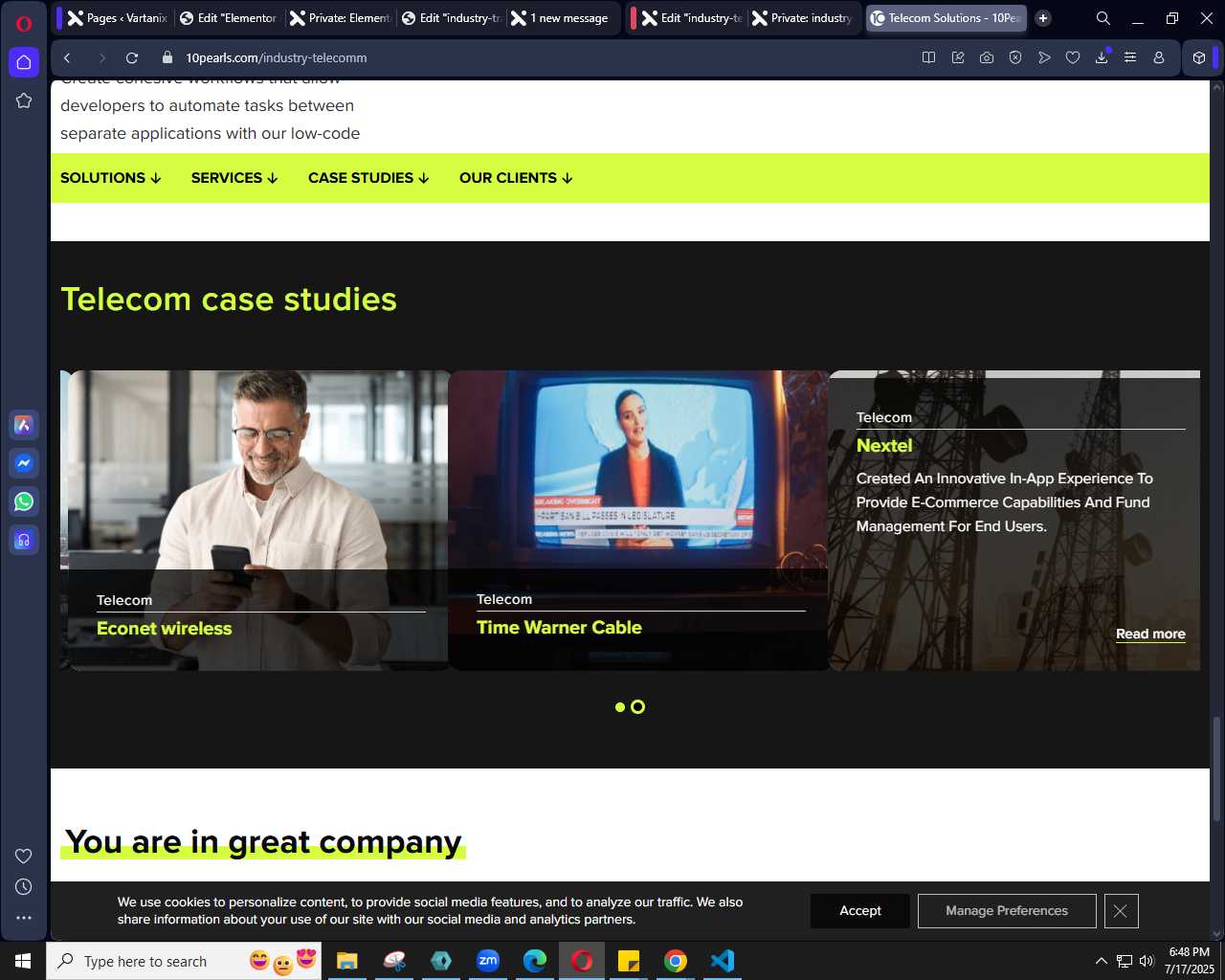Open the taskbar clock and date

pos(1189,961)
